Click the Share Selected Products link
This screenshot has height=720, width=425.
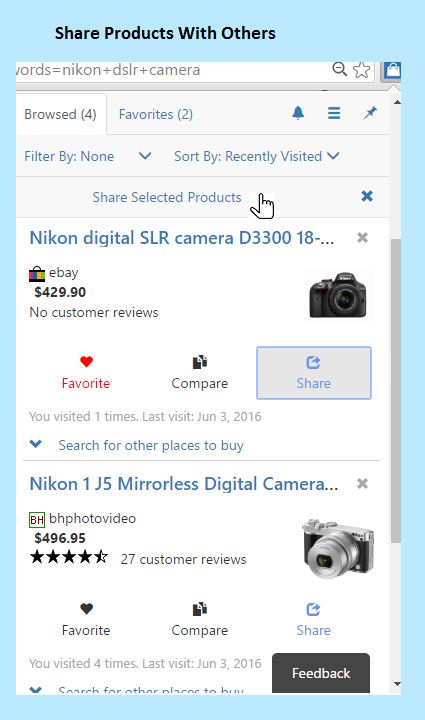[167, 197]
